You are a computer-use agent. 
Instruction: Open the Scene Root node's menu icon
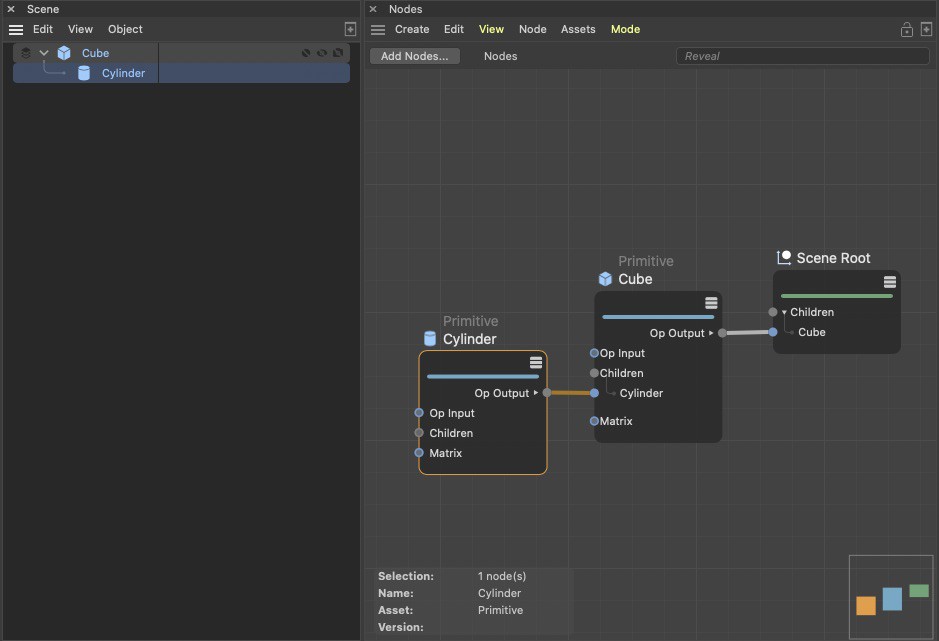click(x=890, y=282)
